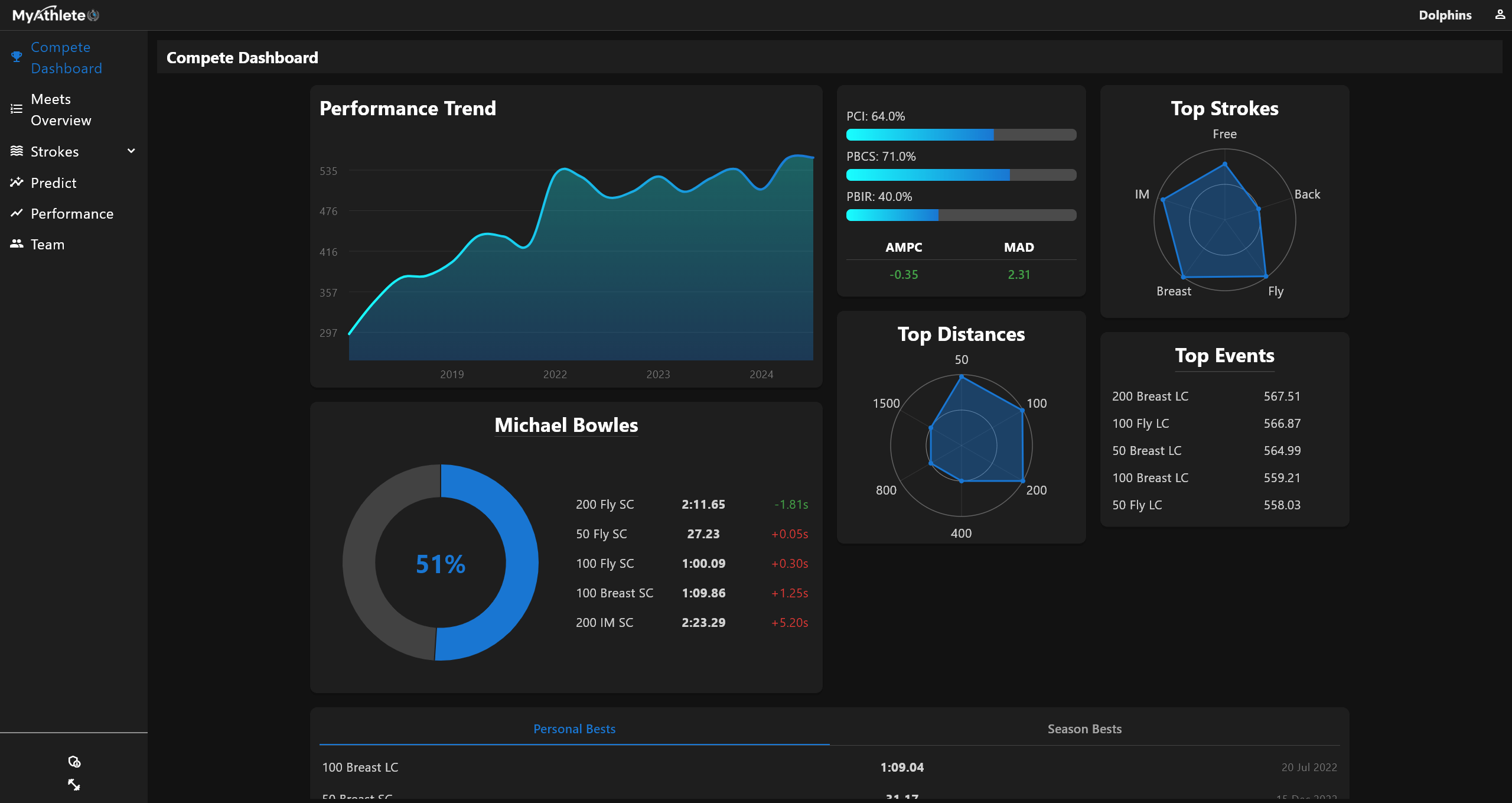Switch to the Season Bests tab
The height and width of the screenshot is (803, 1512).
[1084, 729]
